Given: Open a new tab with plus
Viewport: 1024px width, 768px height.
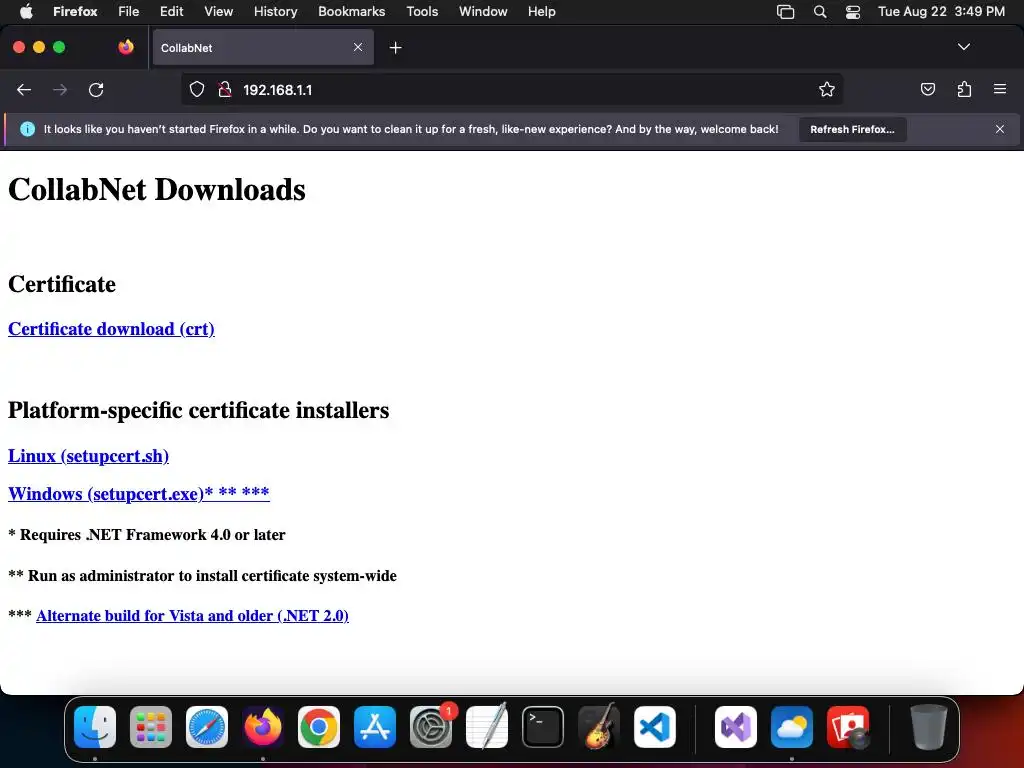Looking at the screenshot, I should pyautogui.click(x=395, y=48).
